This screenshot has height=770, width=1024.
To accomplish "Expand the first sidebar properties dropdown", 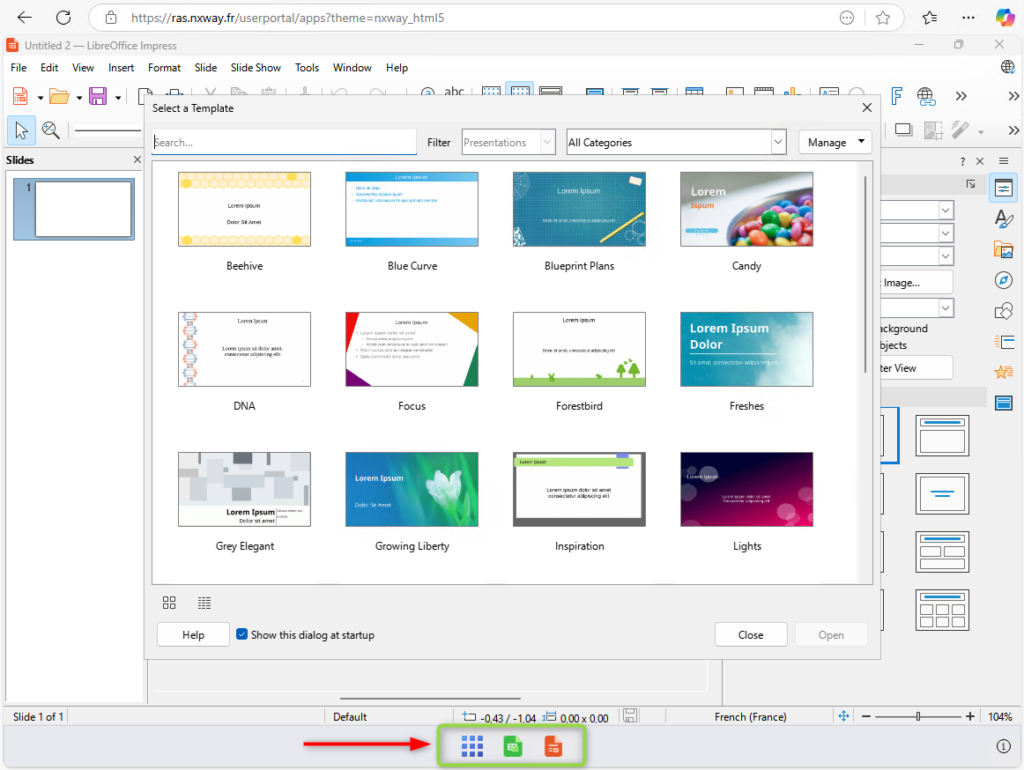I will point(946,210).
